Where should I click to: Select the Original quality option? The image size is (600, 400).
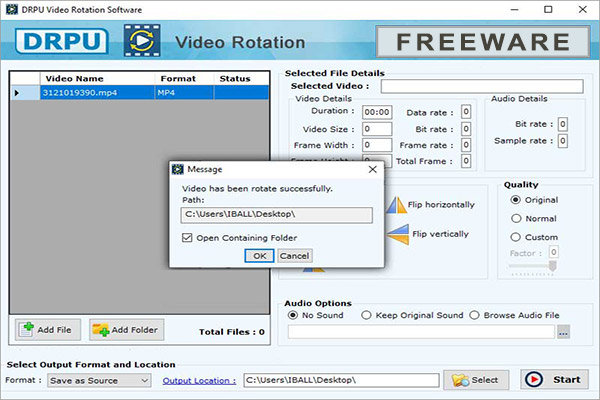click(516, 200)
